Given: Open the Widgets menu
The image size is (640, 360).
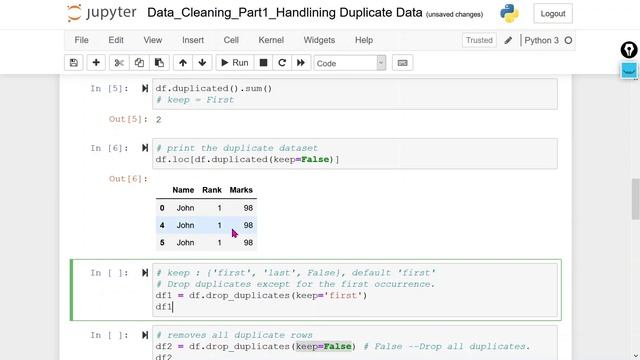Looking at the screenshot, I should click(x=319, y=40).
